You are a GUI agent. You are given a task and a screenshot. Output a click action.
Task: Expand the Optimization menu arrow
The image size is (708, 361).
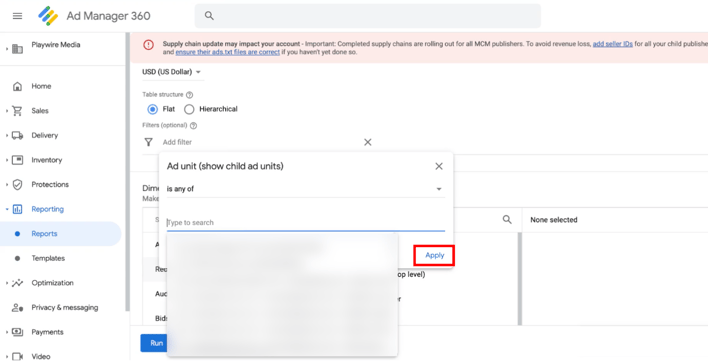point(7,283)
